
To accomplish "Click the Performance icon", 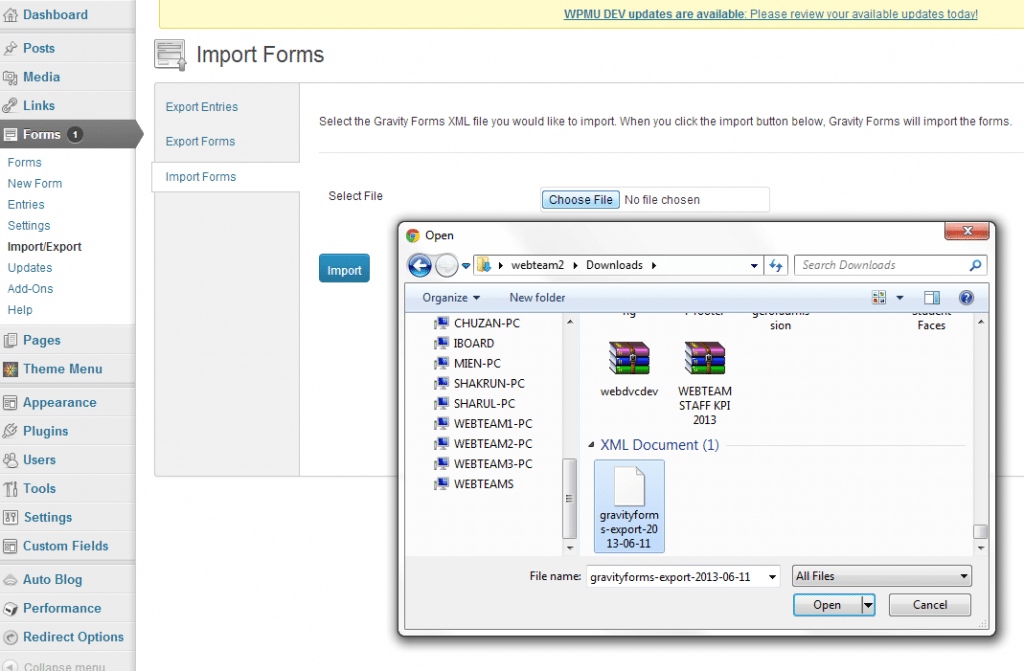I will tap(10, 608).
